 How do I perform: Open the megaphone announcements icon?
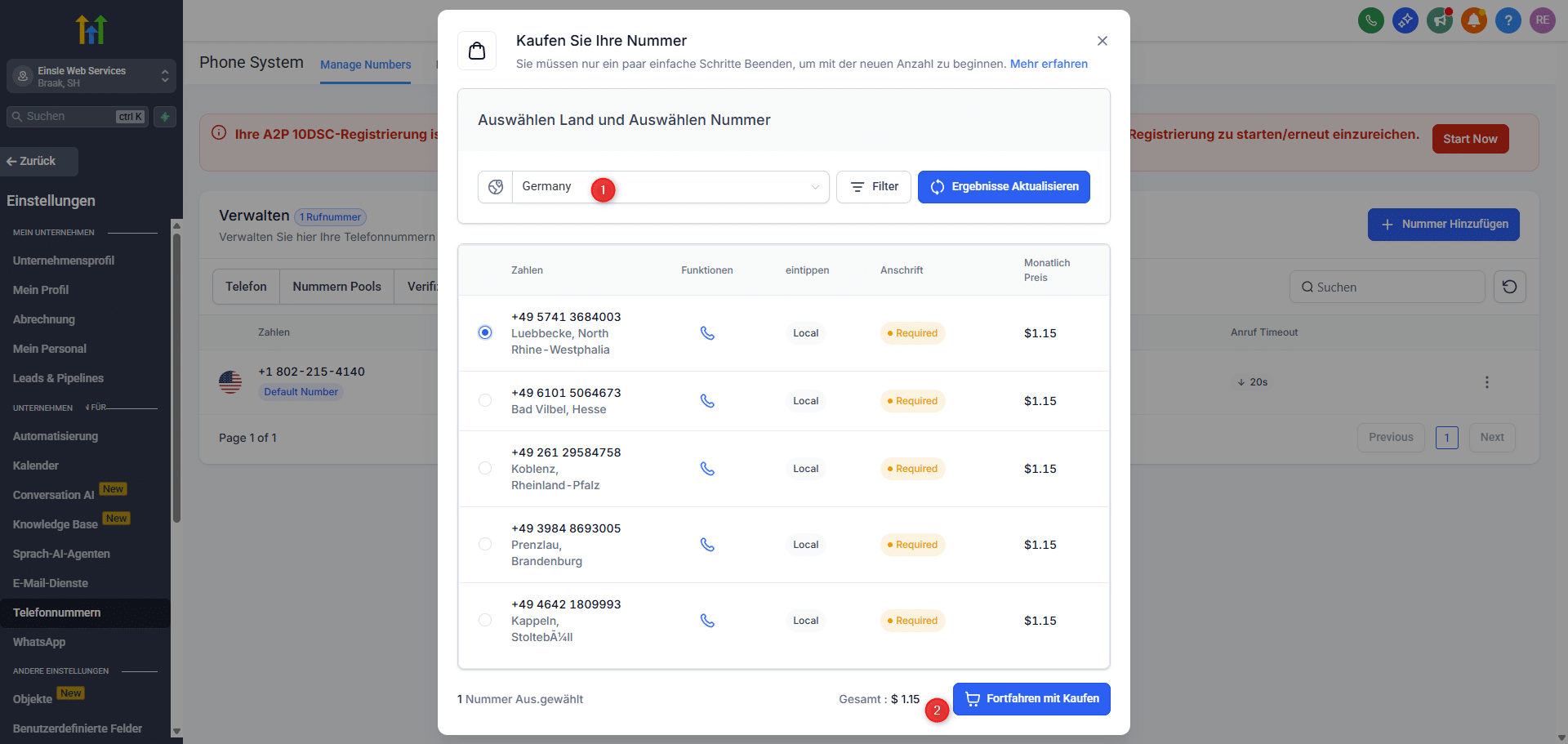tap(1439, 20)
